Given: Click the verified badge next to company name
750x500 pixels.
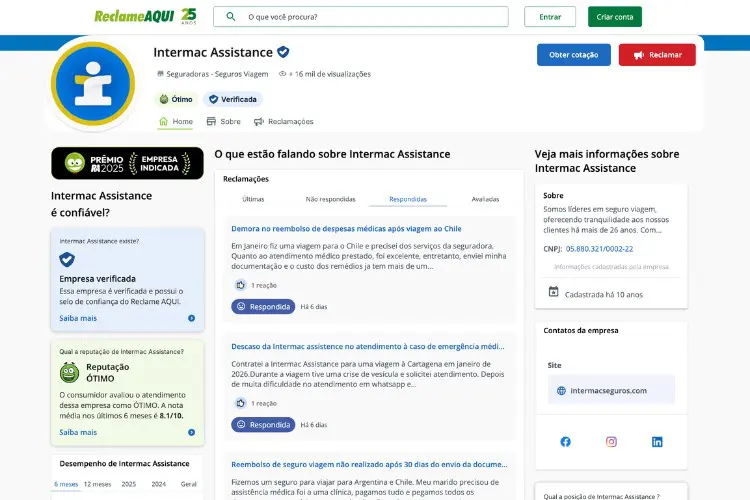Looking at the screenshot, I should 283,52.
